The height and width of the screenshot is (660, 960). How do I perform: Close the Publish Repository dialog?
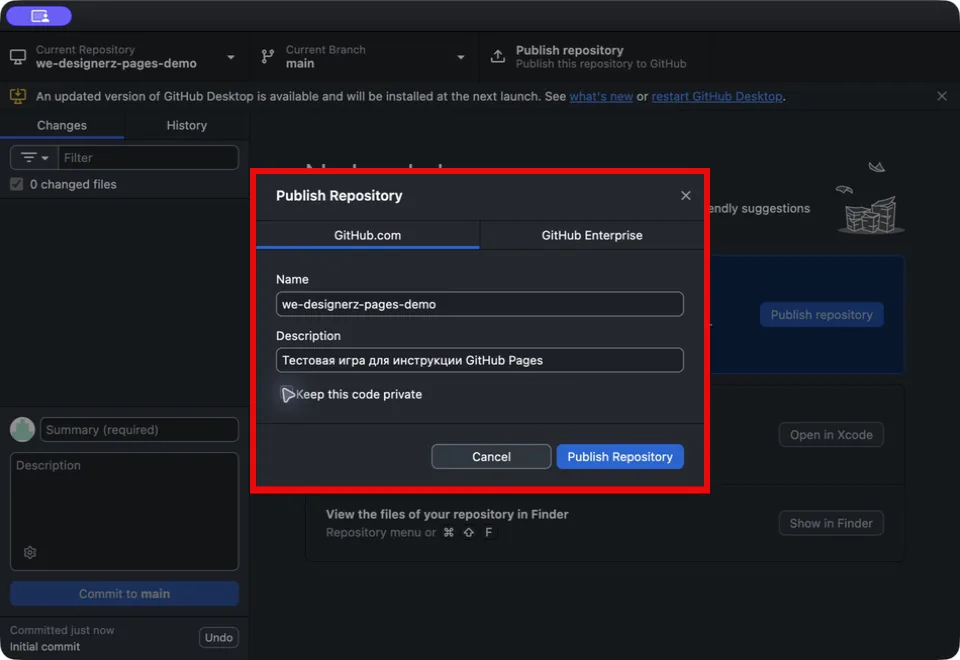click(x=685, y=195)
